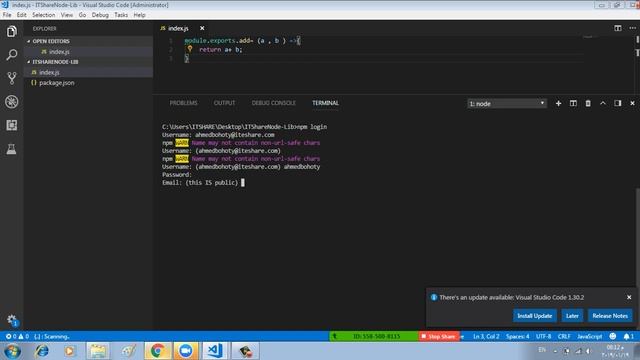Open the editor More Actions ellipsis
Image resolution: width=640 pixels, height=360 pixels.
coord(632,28)
